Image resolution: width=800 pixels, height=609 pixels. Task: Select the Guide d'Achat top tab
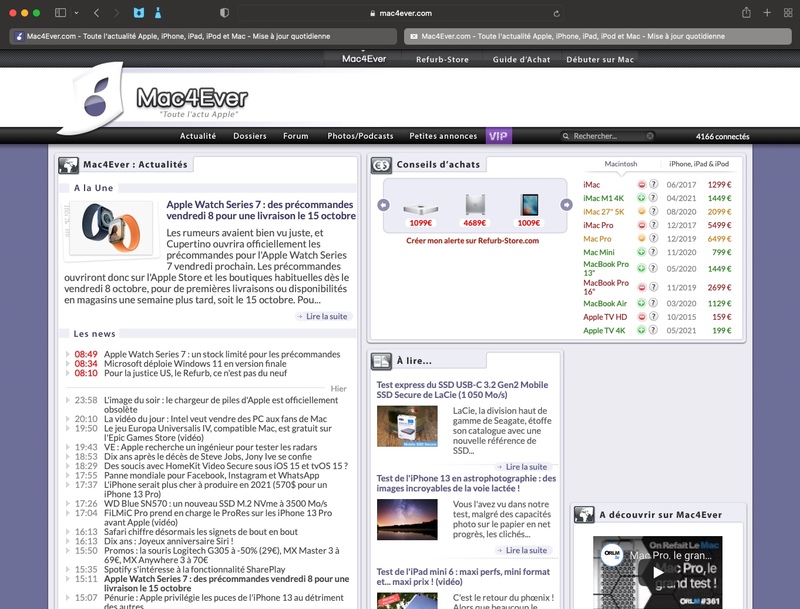pyautogui.click(x=521, y=59)
